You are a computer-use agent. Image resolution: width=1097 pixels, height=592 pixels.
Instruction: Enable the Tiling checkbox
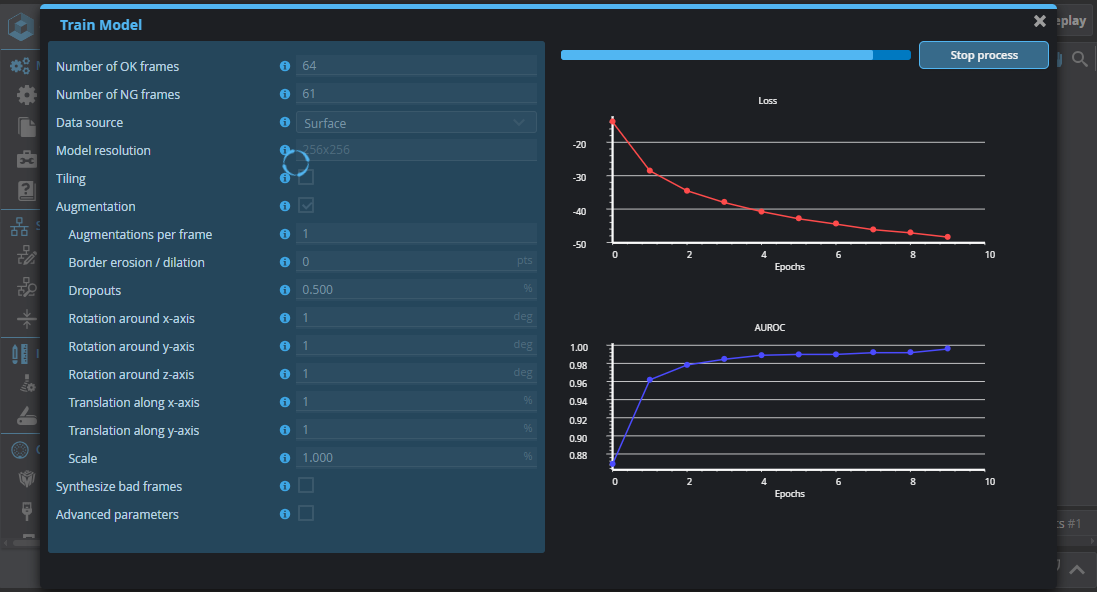pos(306,178)
